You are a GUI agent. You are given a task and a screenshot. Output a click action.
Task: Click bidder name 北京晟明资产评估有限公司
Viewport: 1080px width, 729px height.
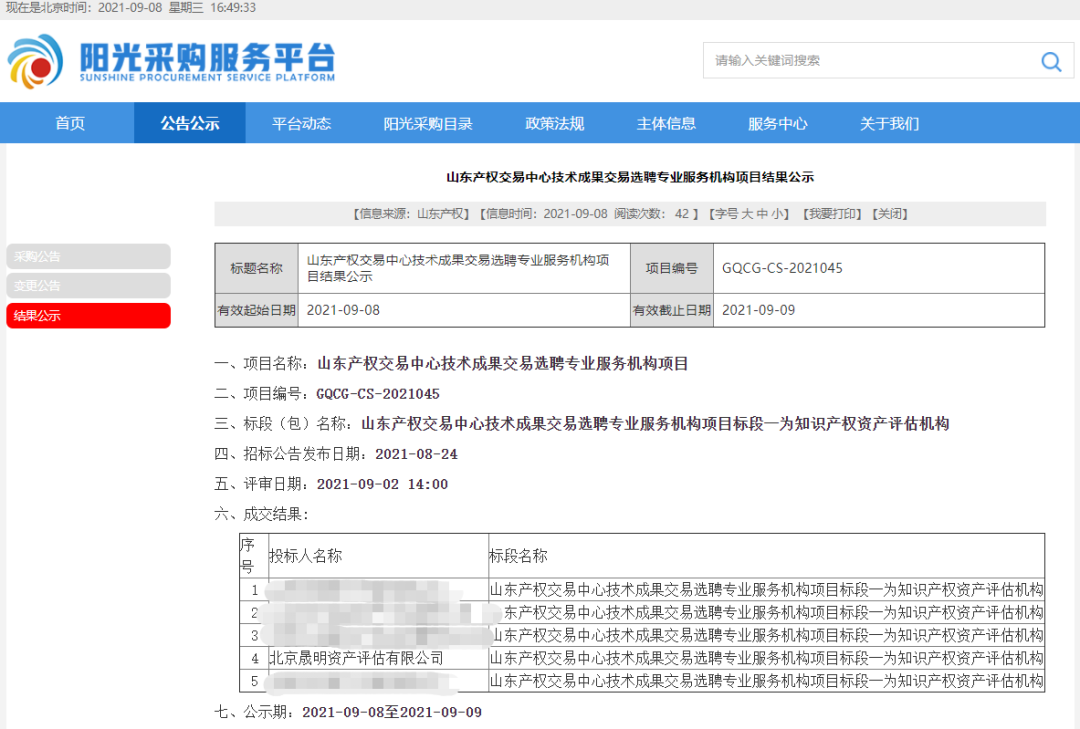point(356,658)
